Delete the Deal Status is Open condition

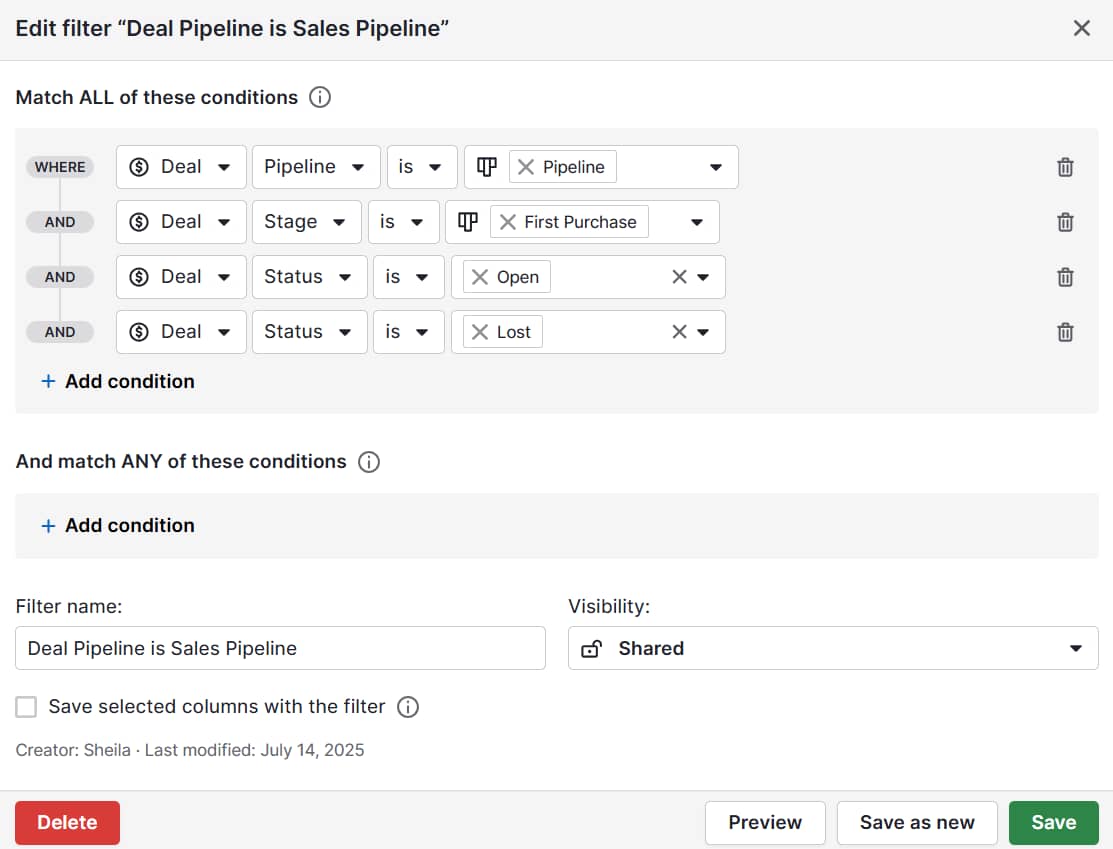[1064, 276]
